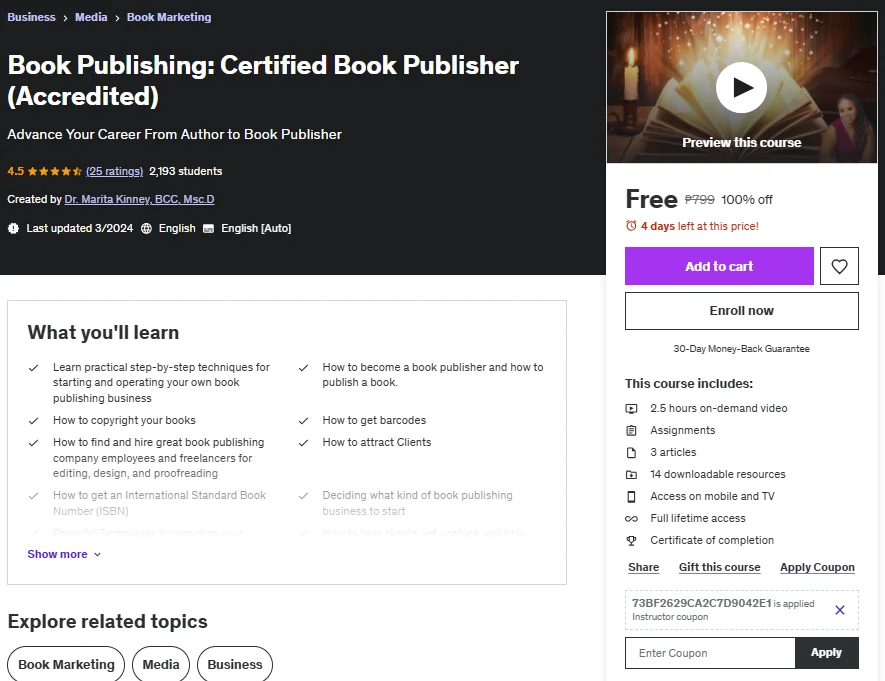Click Gift this course
The image size is (885, 681).
point(720,567)
